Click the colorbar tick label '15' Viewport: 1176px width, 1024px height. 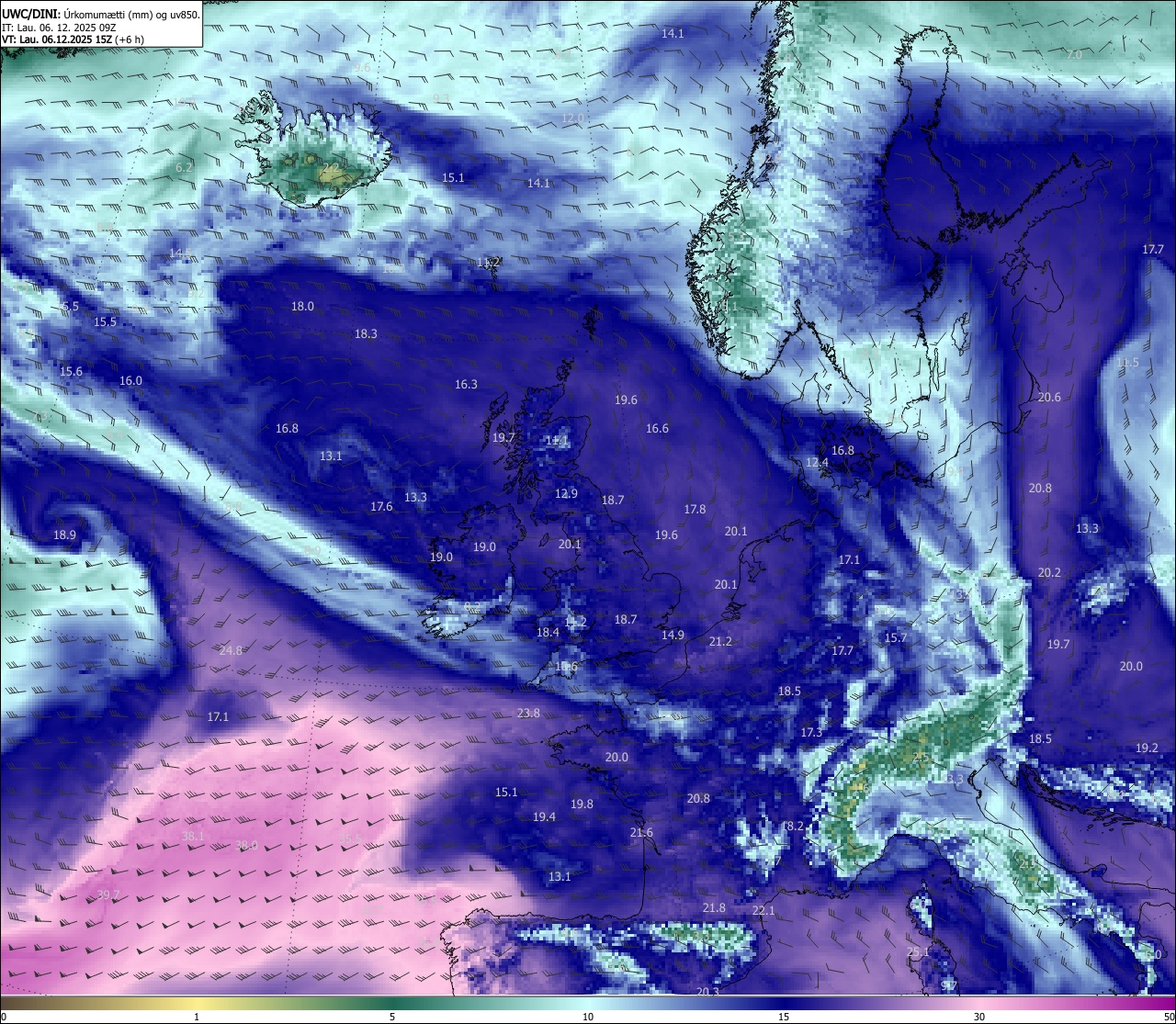784,1017
